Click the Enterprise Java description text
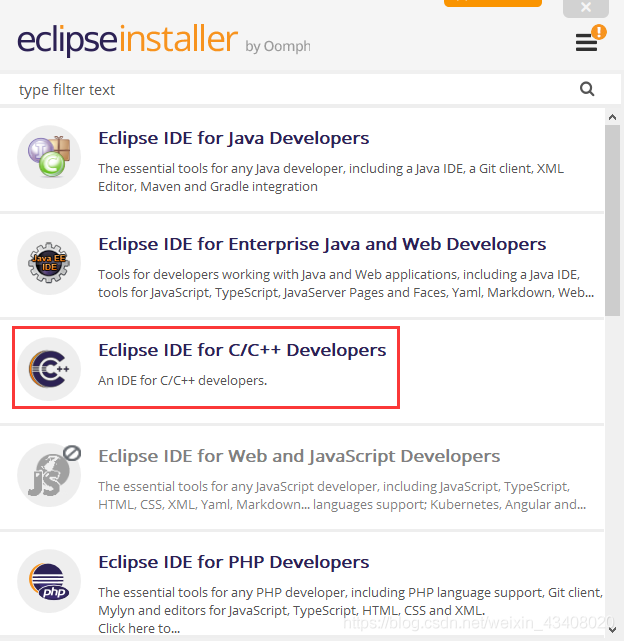Image resolution: width=624 pixels, height=641 pixels. (346, 283)
